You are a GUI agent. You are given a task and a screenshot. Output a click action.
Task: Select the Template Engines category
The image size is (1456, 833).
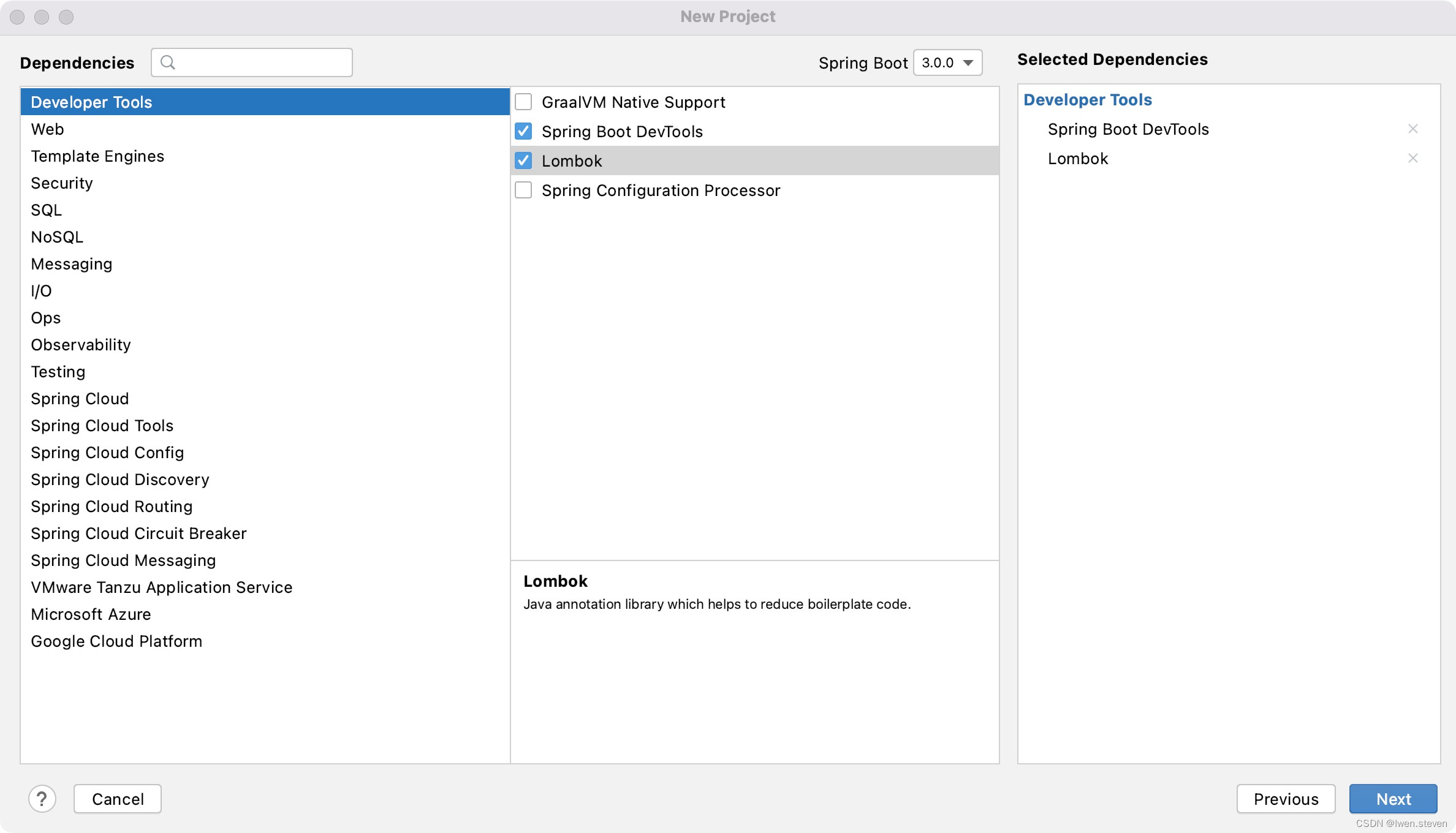(265, 156)
